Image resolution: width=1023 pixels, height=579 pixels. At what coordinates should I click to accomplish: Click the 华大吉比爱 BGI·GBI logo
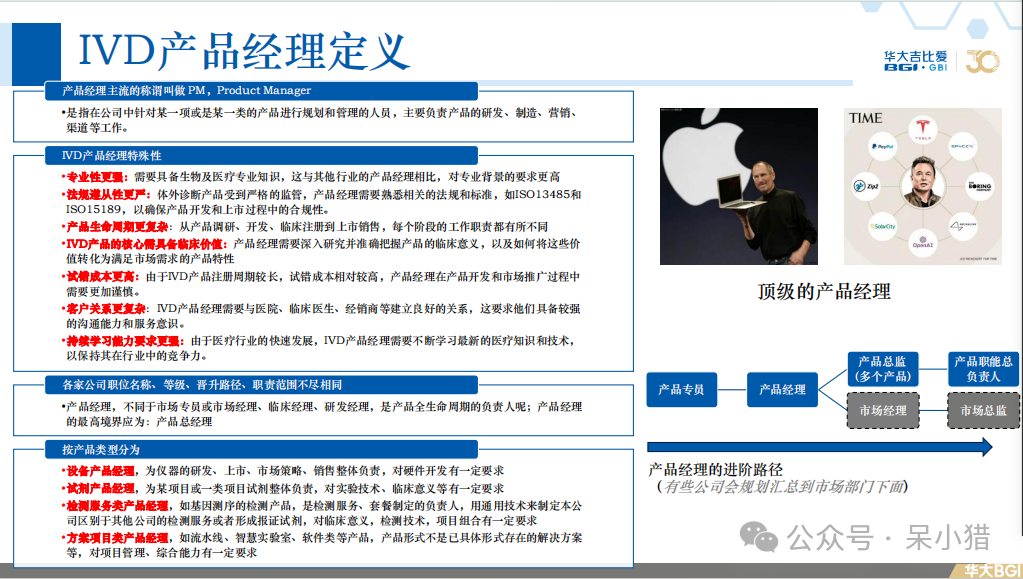pos(915,61)
